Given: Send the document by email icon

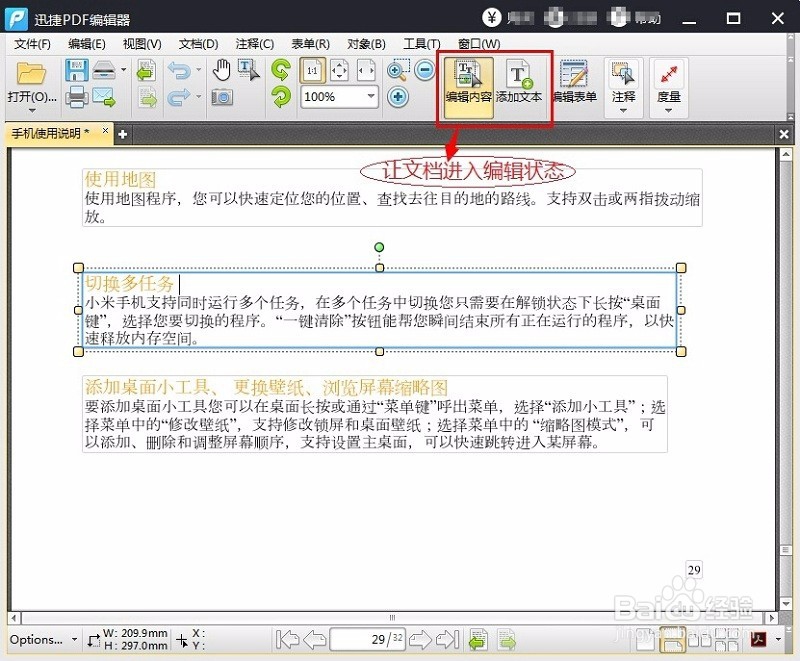Looking at the screenshot, I should pyautogui.click(x=104, y=97).
